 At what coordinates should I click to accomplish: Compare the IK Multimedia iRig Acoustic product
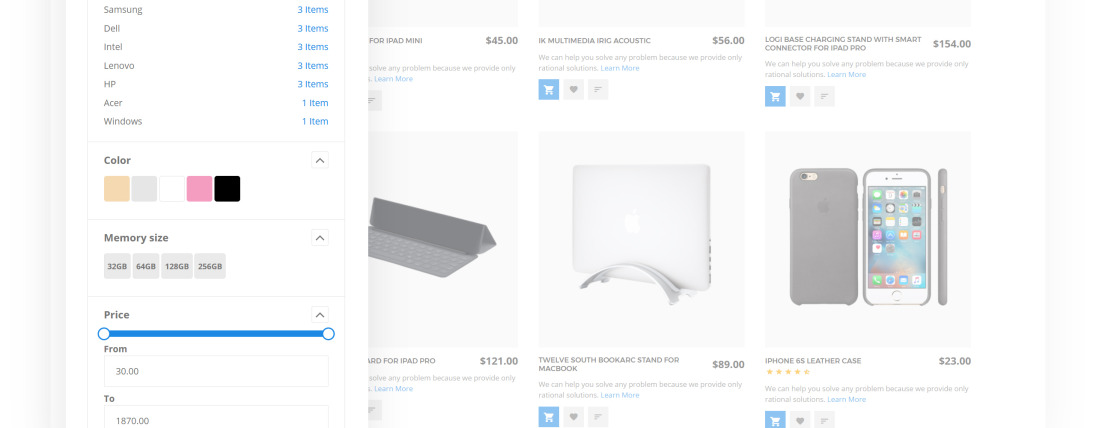[598, 90]
